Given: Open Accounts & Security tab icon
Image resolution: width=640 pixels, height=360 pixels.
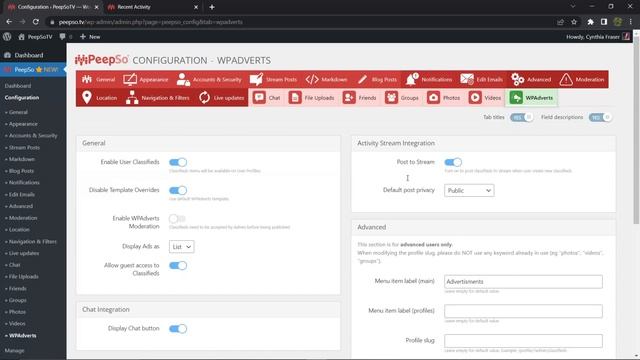Looking at the screenshot, I should point(183,79).
